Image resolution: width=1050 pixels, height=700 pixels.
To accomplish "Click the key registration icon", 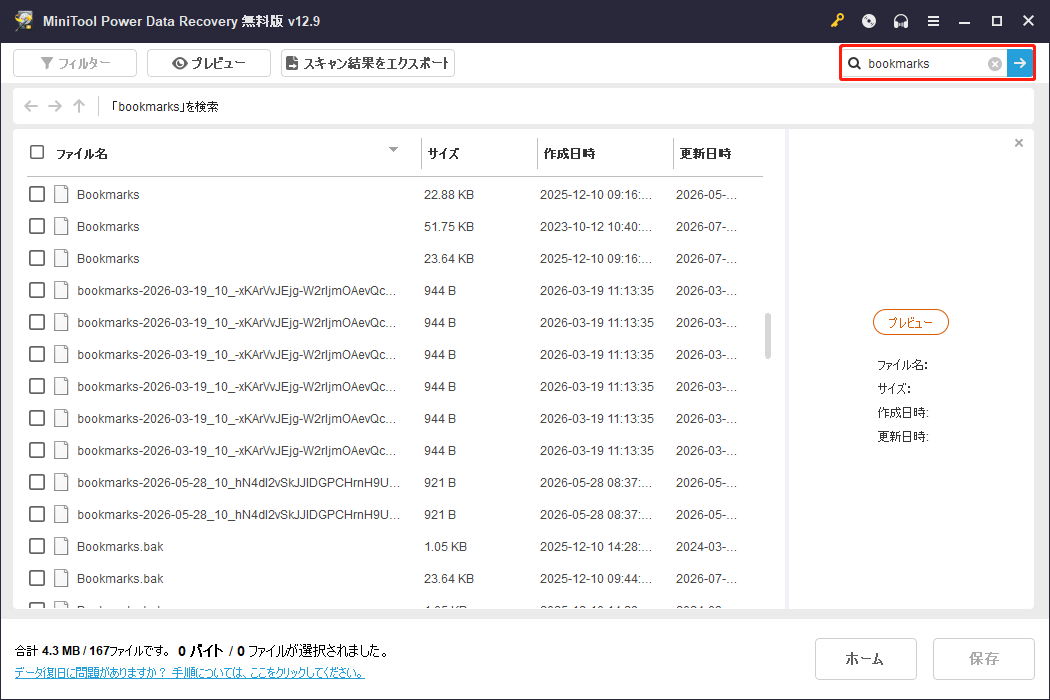I will coord(837,21).
